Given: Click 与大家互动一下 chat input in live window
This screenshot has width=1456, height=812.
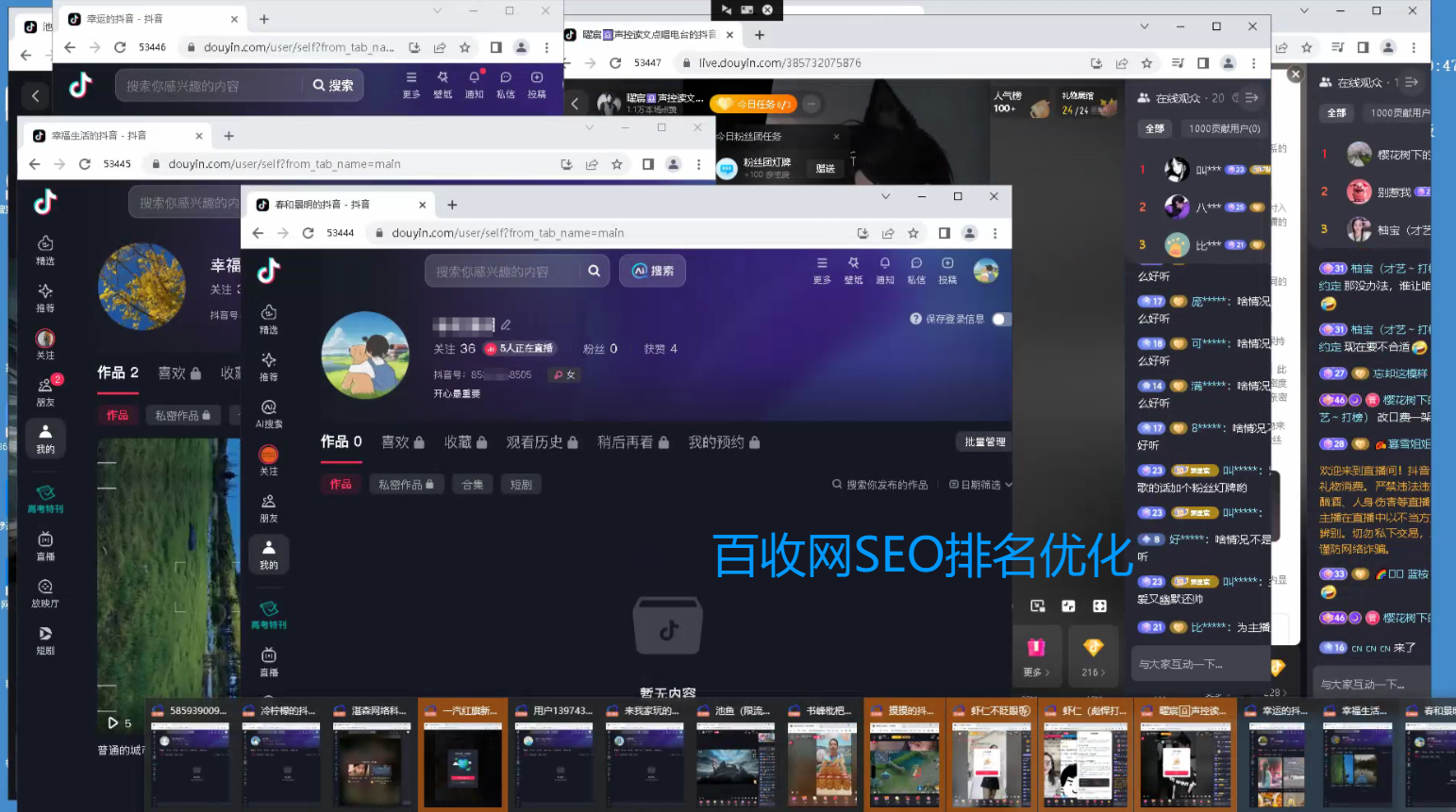Looking at the screenshot, I should 1200,664.
